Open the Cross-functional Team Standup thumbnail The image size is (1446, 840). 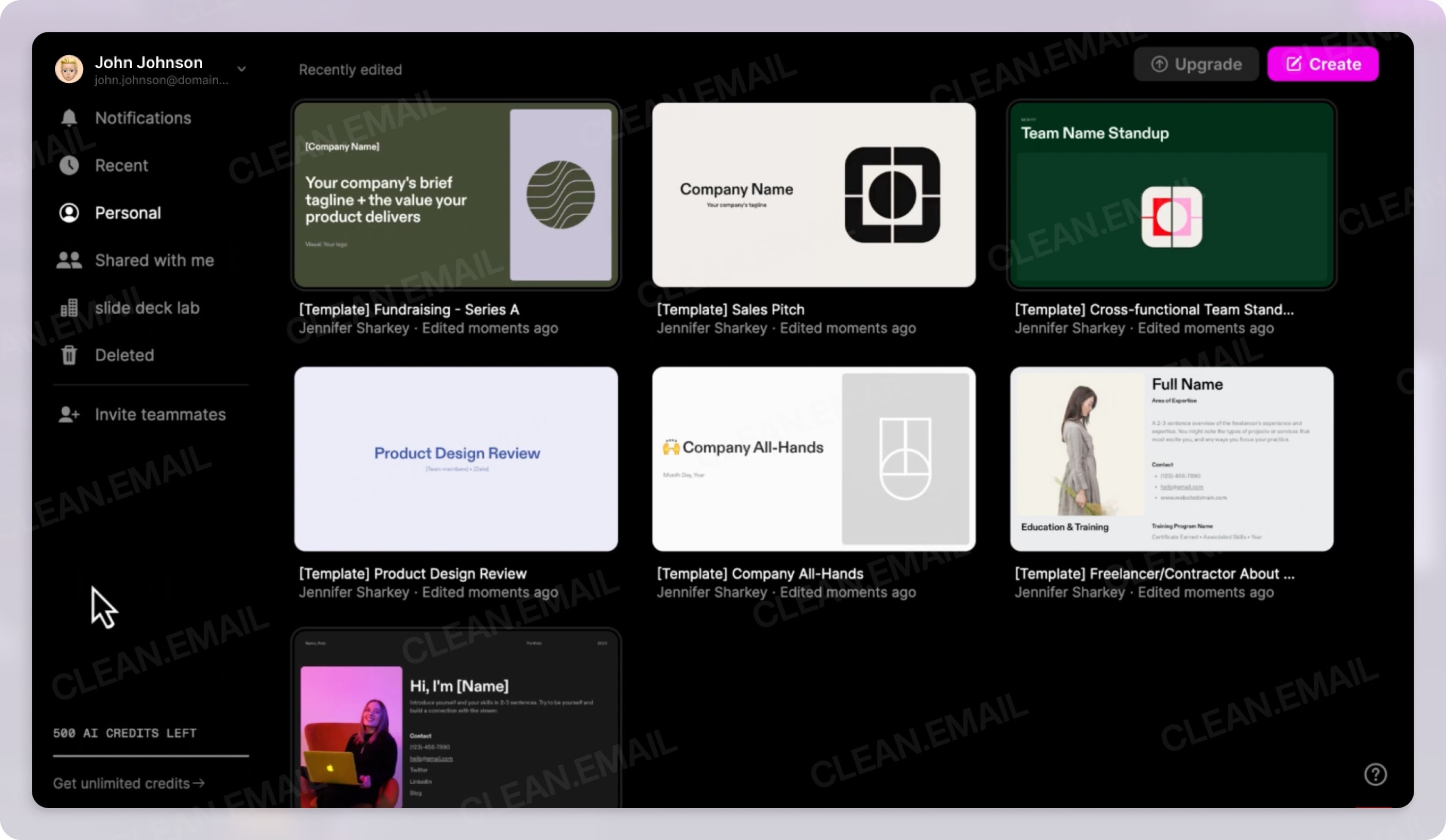[x=1171, y=195]
